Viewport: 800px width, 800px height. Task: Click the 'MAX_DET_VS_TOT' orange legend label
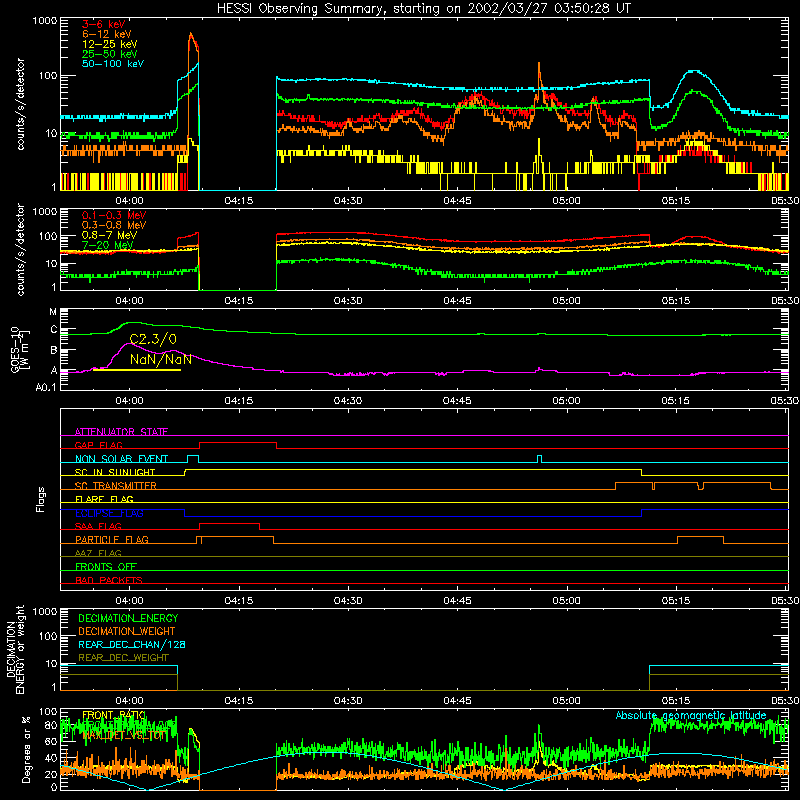tap(123, 736)
